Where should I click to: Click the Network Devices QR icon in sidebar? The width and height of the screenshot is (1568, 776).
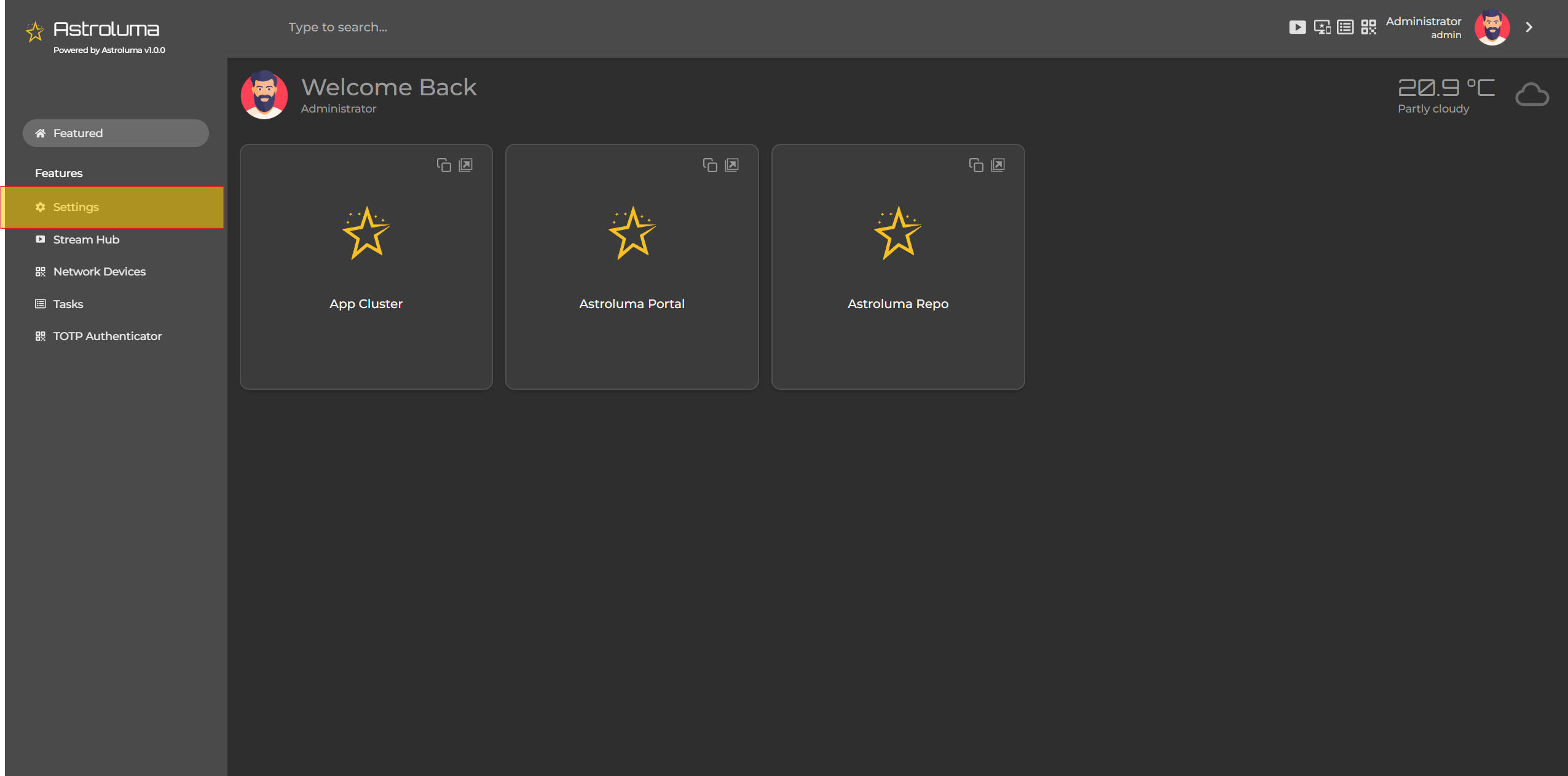click(40, 271)
